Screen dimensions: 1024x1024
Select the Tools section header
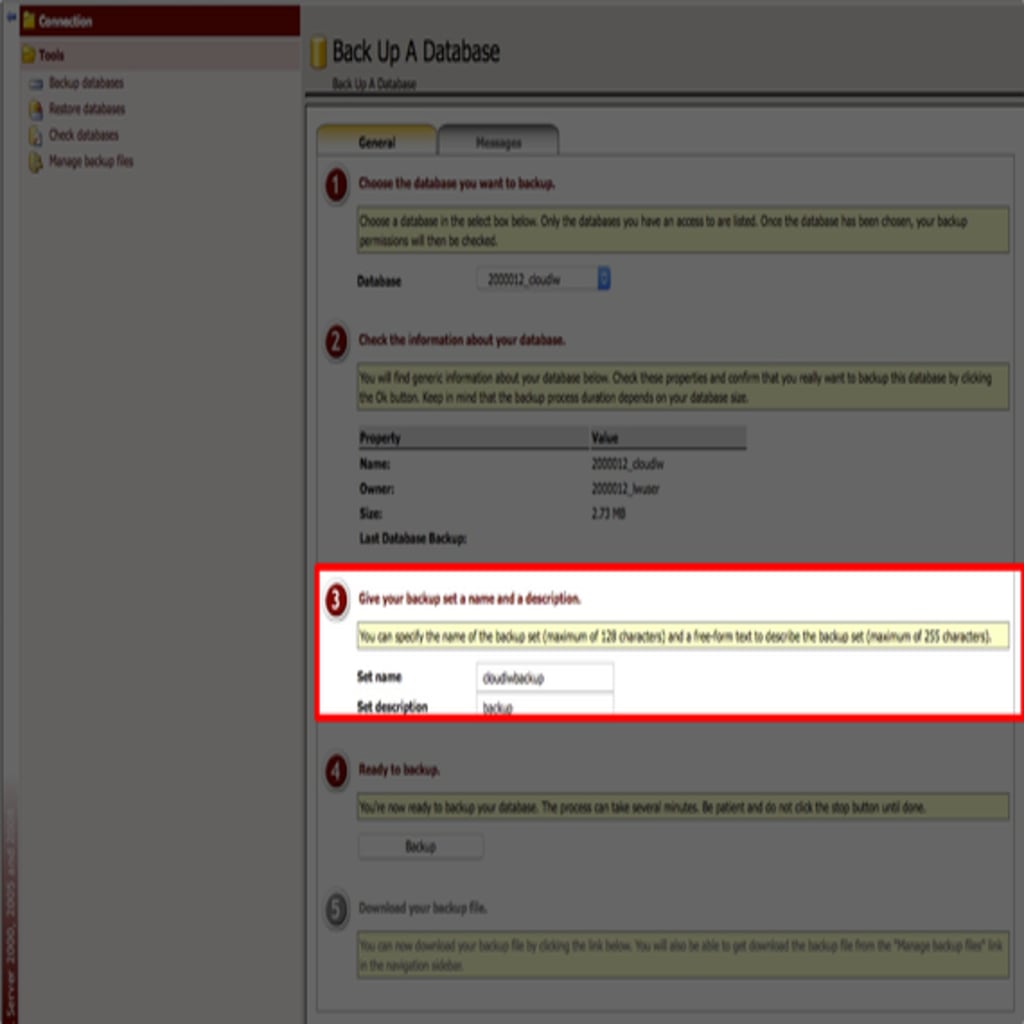point(159,55)
